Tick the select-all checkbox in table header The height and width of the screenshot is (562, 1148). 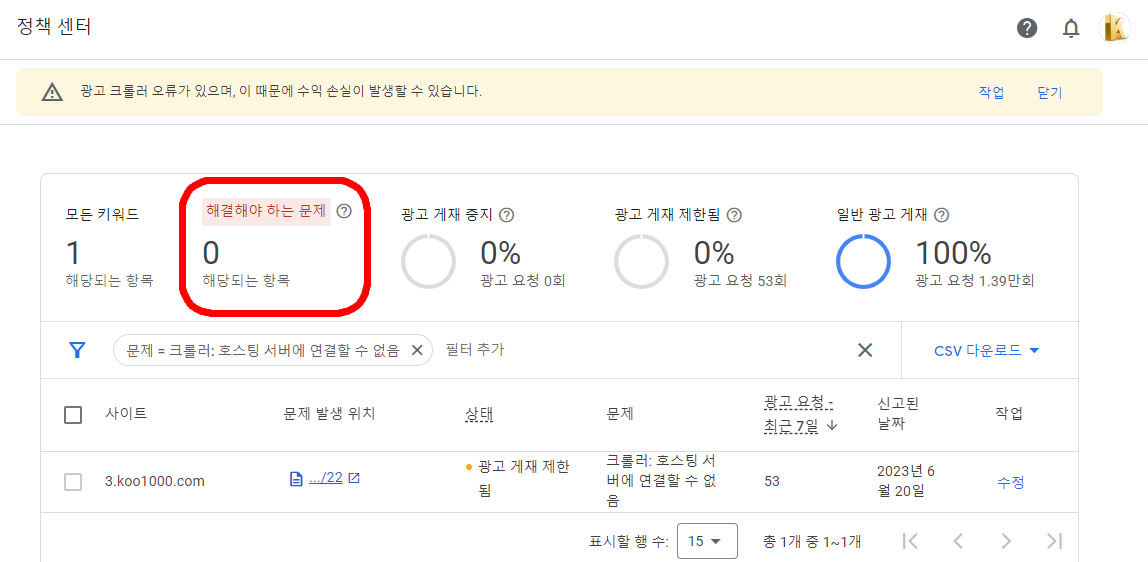pos(72,415)
